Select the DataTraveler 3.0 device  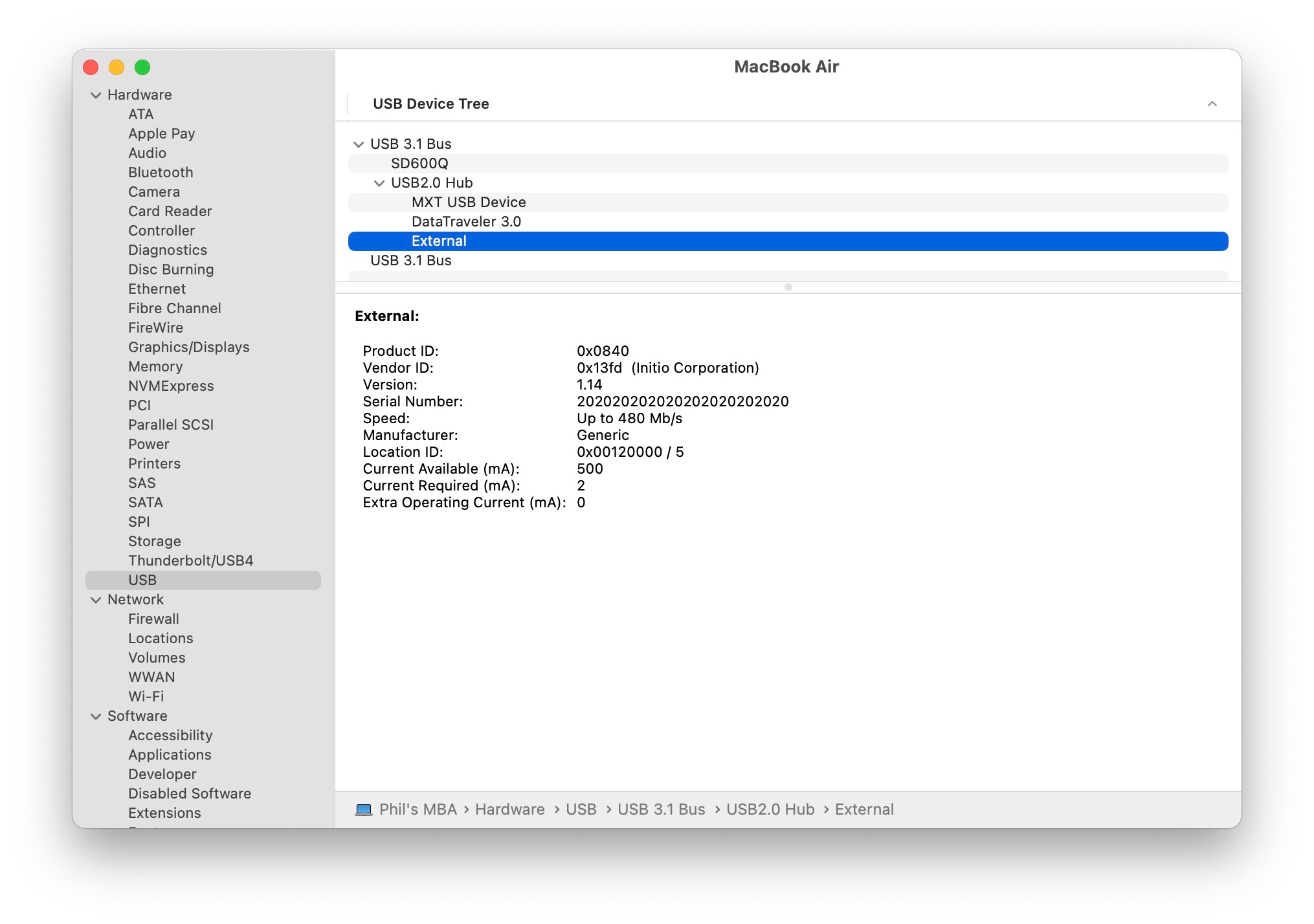pyautogui.click(x=466, y=222)
